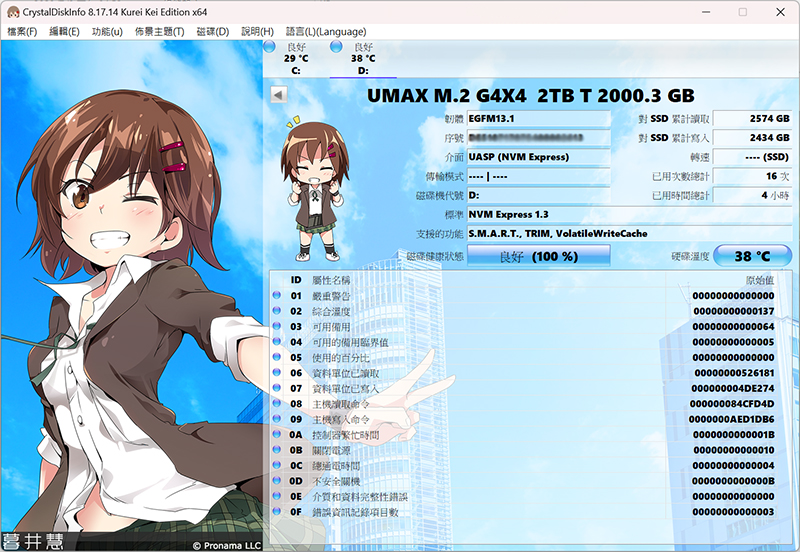Click status orb for attribute 0F 錯誤資訊記錄項目數
This screenshot has height=552, width=800.
click(277, 511)
